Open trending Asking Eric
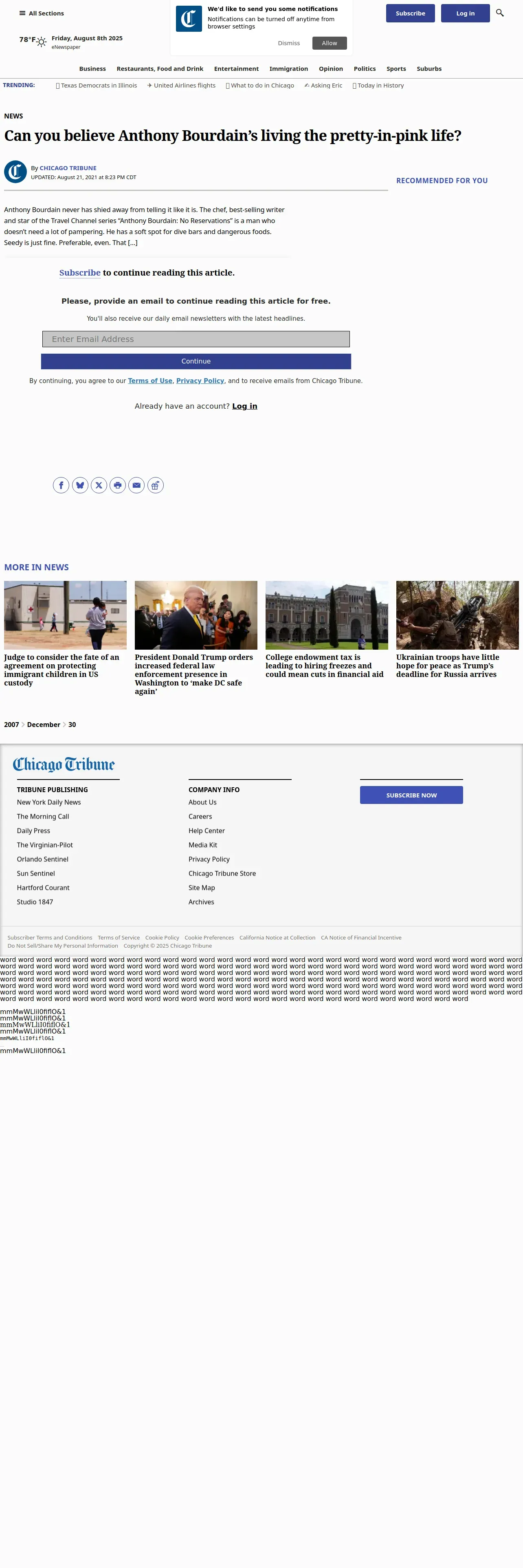 point(323,85)
